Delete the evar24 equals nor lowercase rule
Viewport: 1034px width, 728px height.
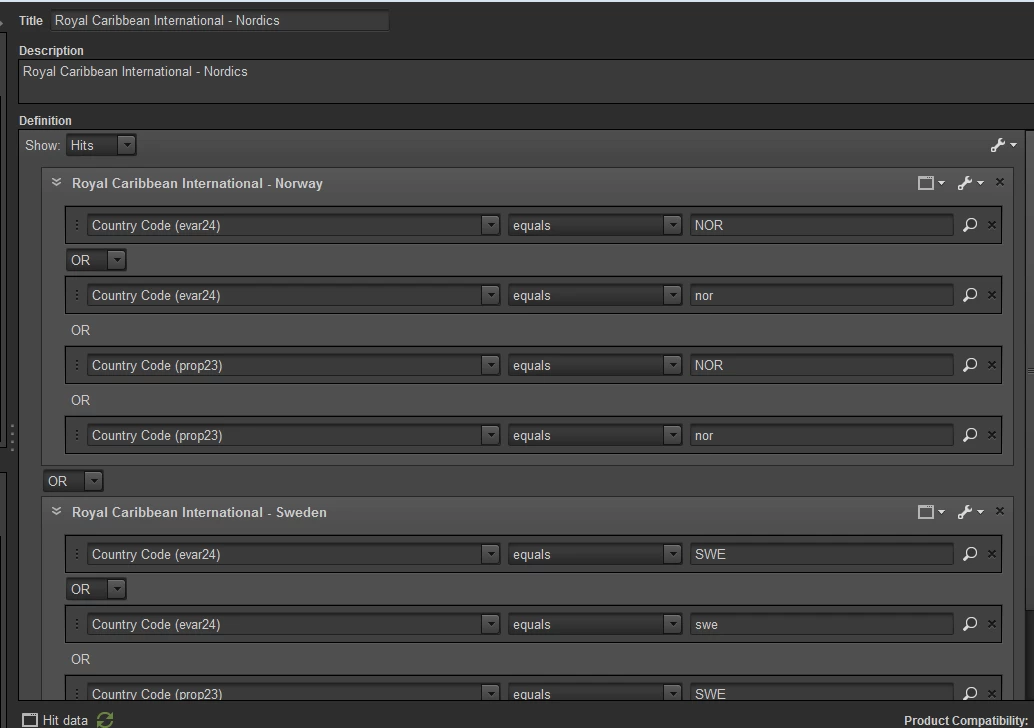pos(992,295)
